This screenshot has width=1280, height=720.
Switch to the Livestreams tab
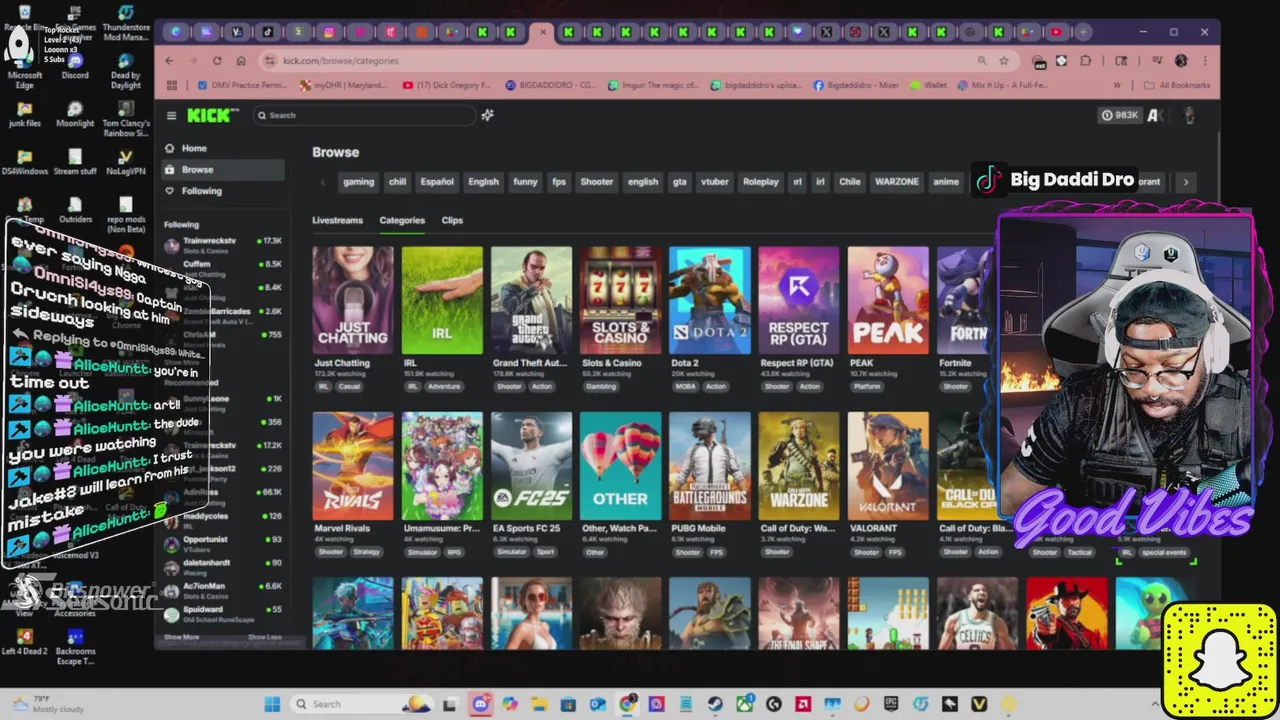point(337,220)
